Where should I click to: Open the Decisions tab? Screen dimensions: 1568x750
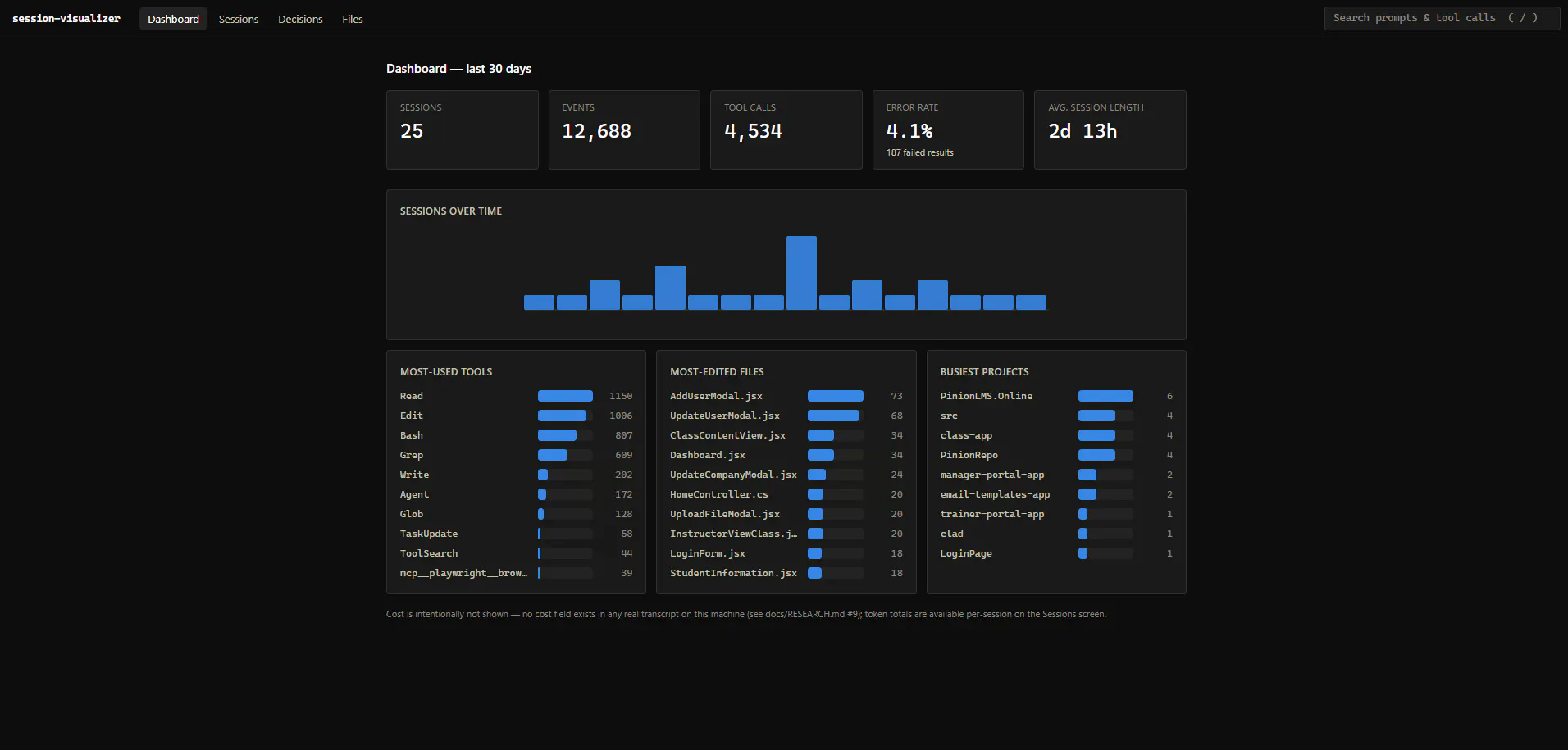[x=300, y=19]
